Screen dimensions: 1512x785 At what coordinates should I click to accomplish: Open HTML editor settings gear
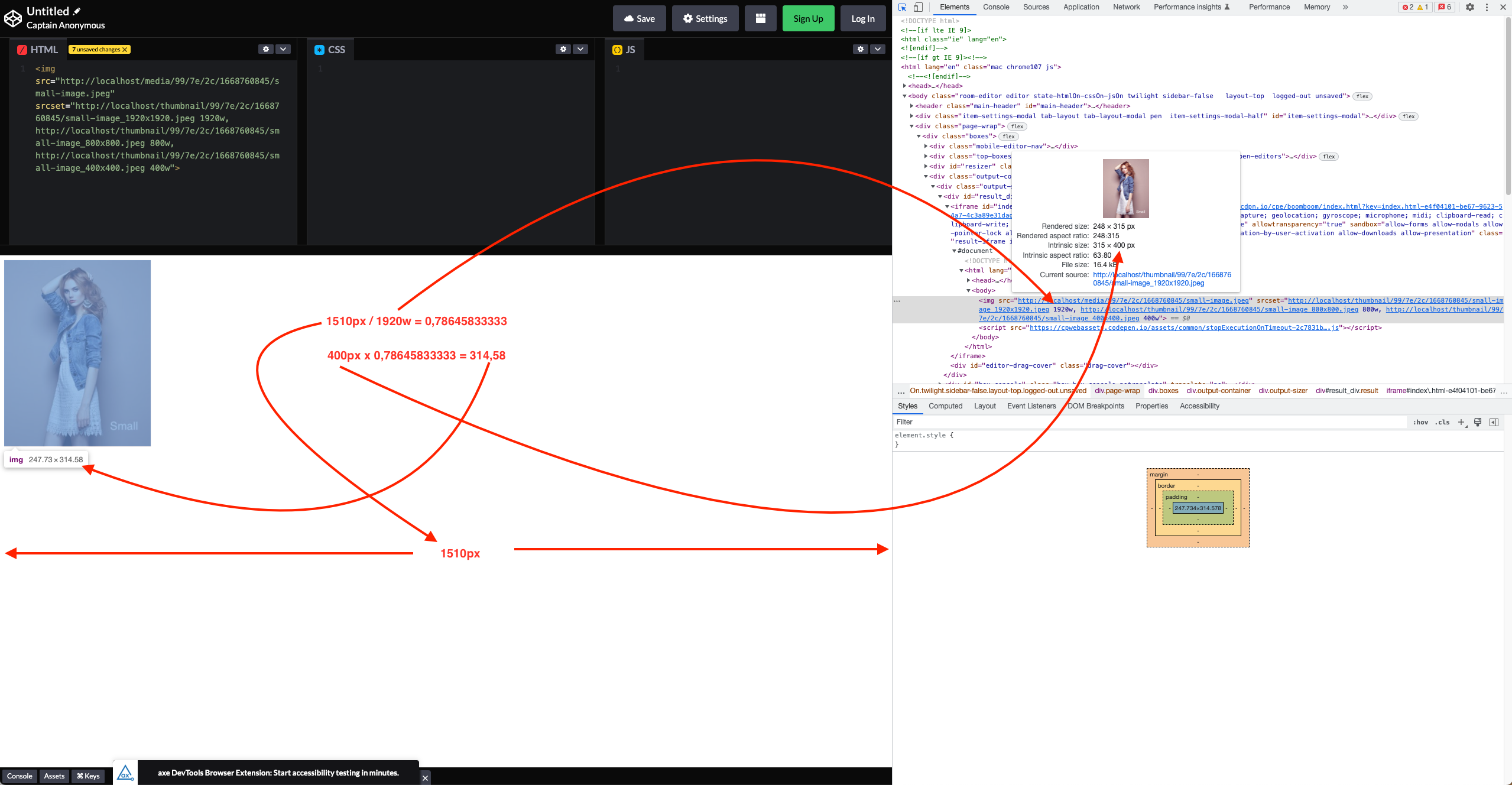click(x=266, y=49)
